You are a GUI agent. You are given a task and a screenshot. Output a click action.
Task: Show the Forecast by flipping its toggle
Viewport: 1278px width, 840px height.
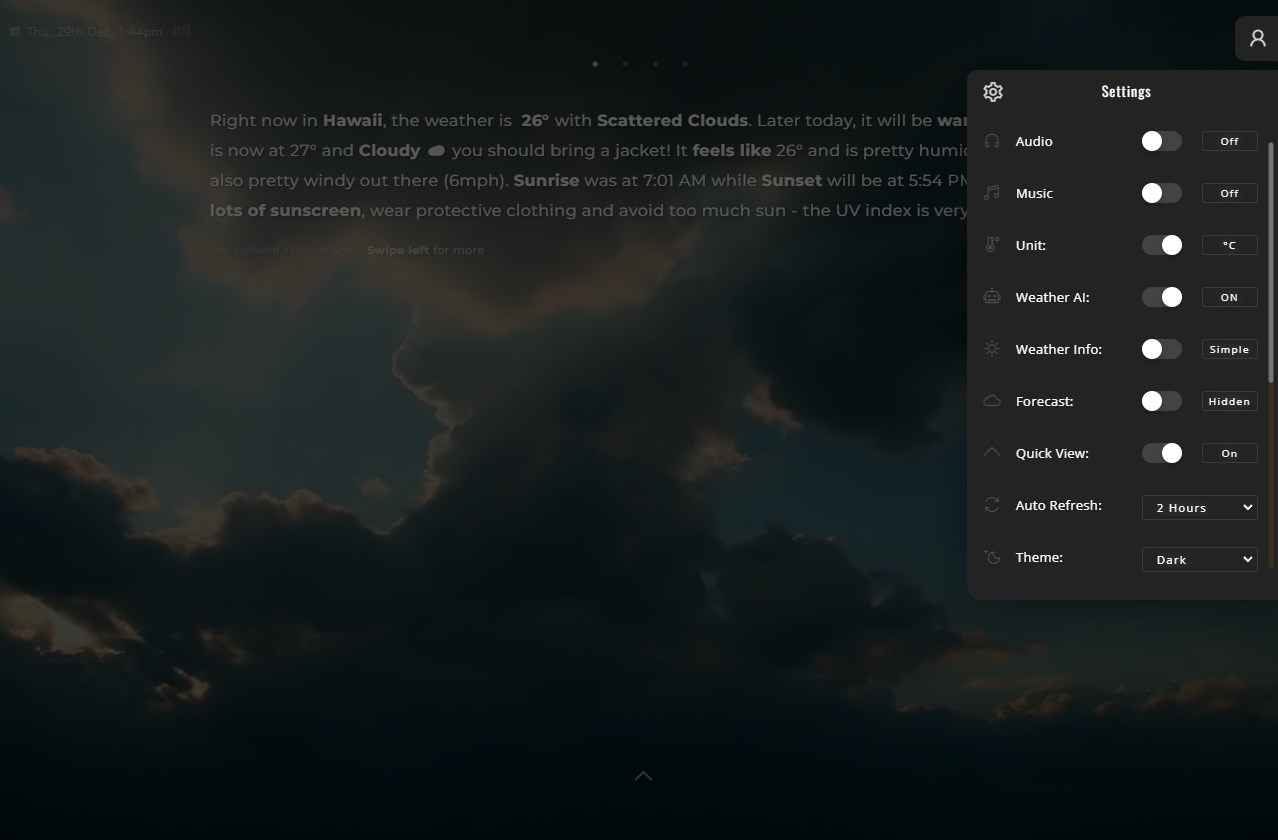[x=1161, y=401]
